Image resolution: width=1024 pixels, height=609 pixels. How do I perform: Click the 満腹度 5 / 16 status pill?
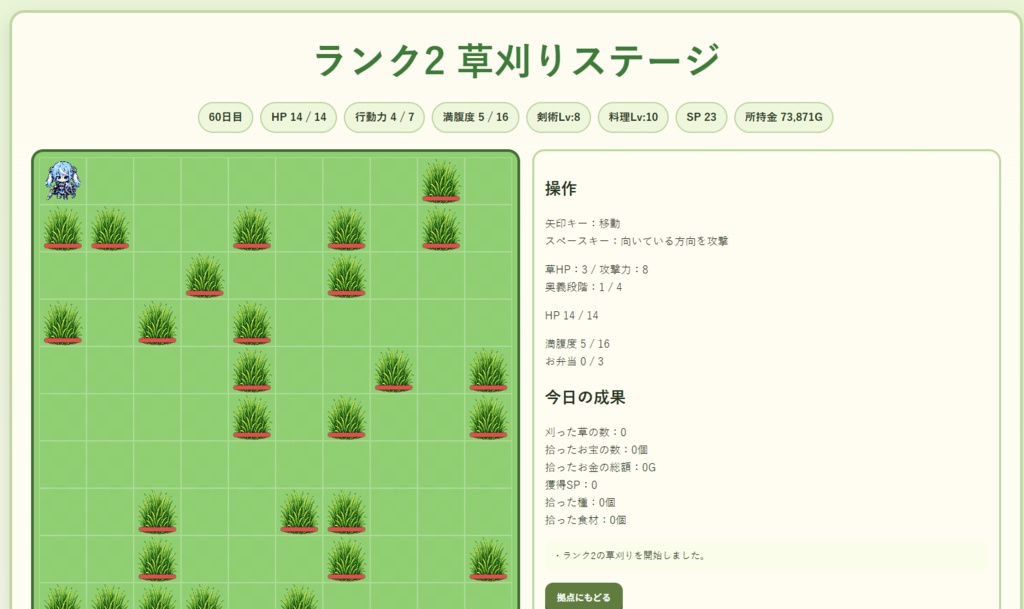(475, 117)
